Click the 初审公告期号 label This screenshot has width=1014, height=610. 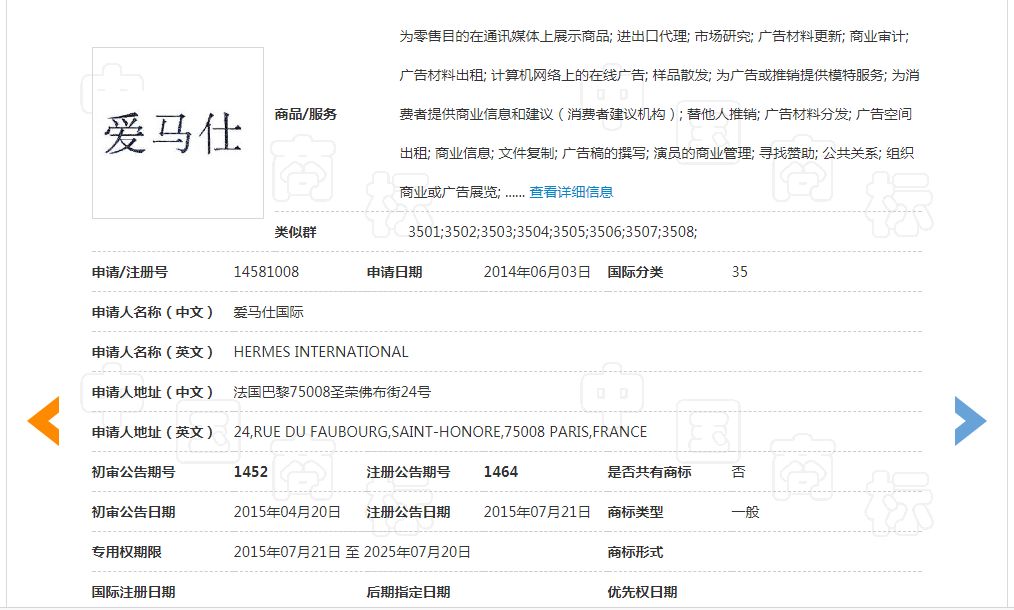(x=133, y=472)
